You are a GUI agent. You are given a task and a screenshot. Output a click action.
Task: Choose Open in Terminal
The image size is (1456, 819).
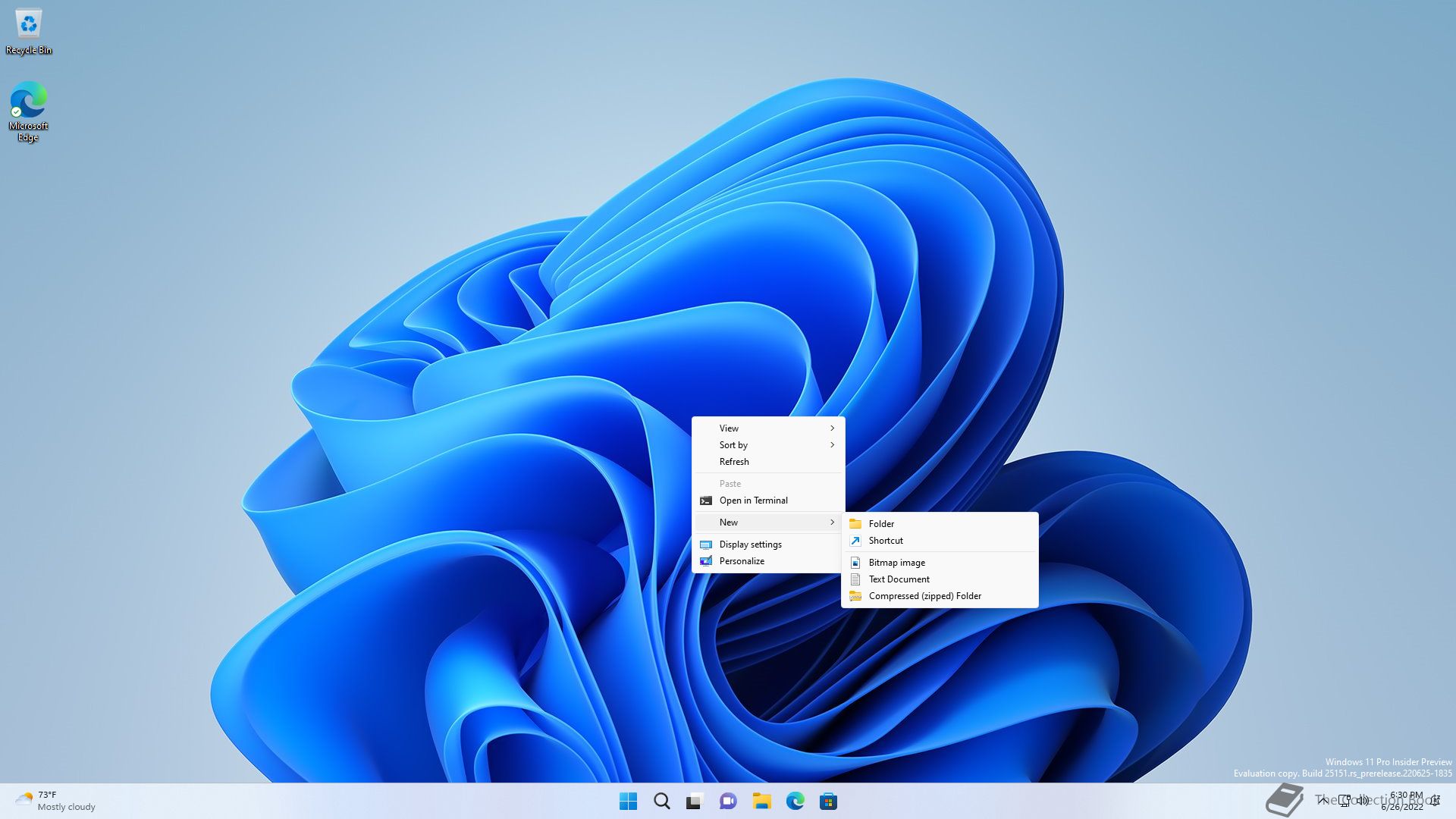(x=768, y=500)
